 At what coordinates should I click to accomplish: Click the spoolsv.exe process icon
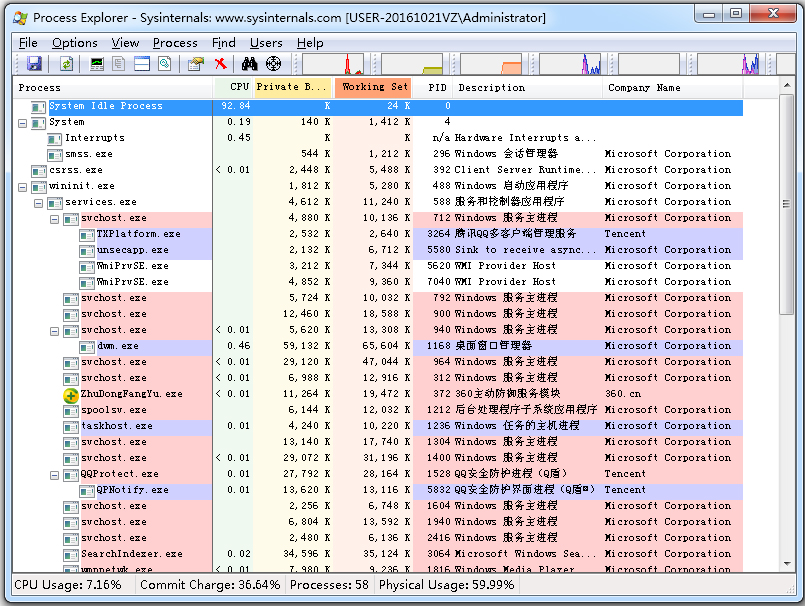click(x=71, y=411)
